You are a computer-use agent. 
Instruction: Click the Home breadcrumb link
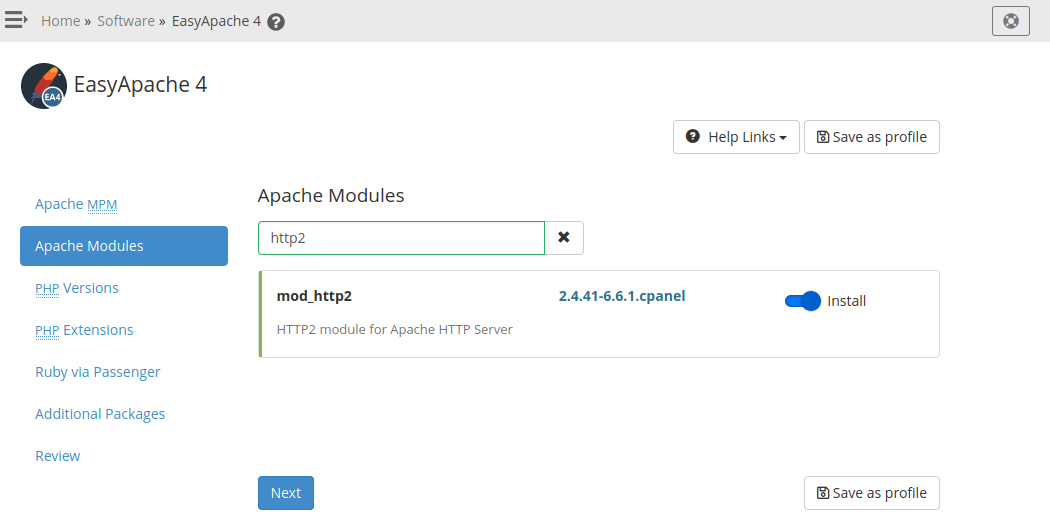pyautogui.click(x=60, y=21)
